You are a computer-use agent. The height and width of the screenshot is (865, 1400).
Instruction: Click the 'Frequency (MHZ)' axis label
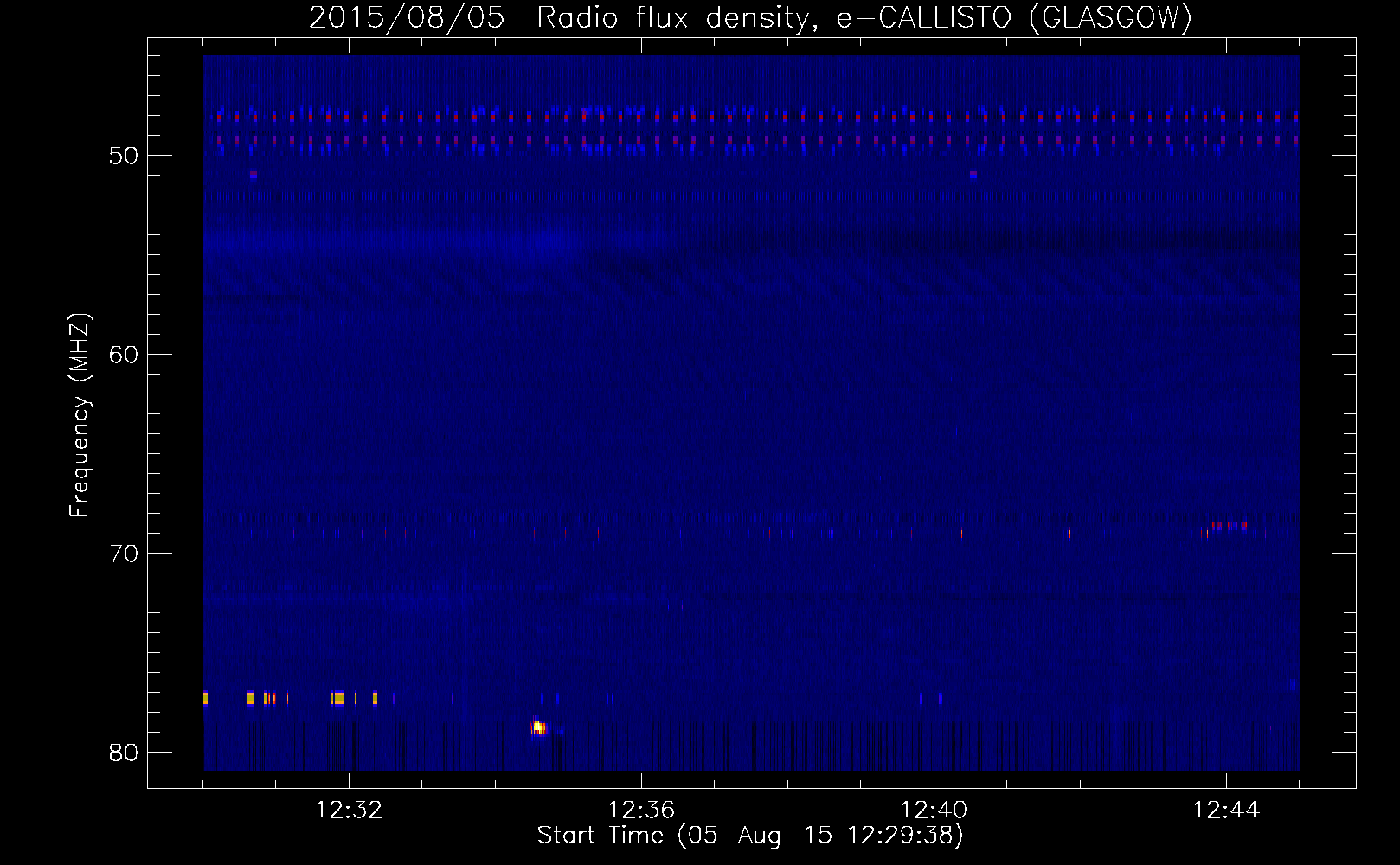(x=80, y=415)
